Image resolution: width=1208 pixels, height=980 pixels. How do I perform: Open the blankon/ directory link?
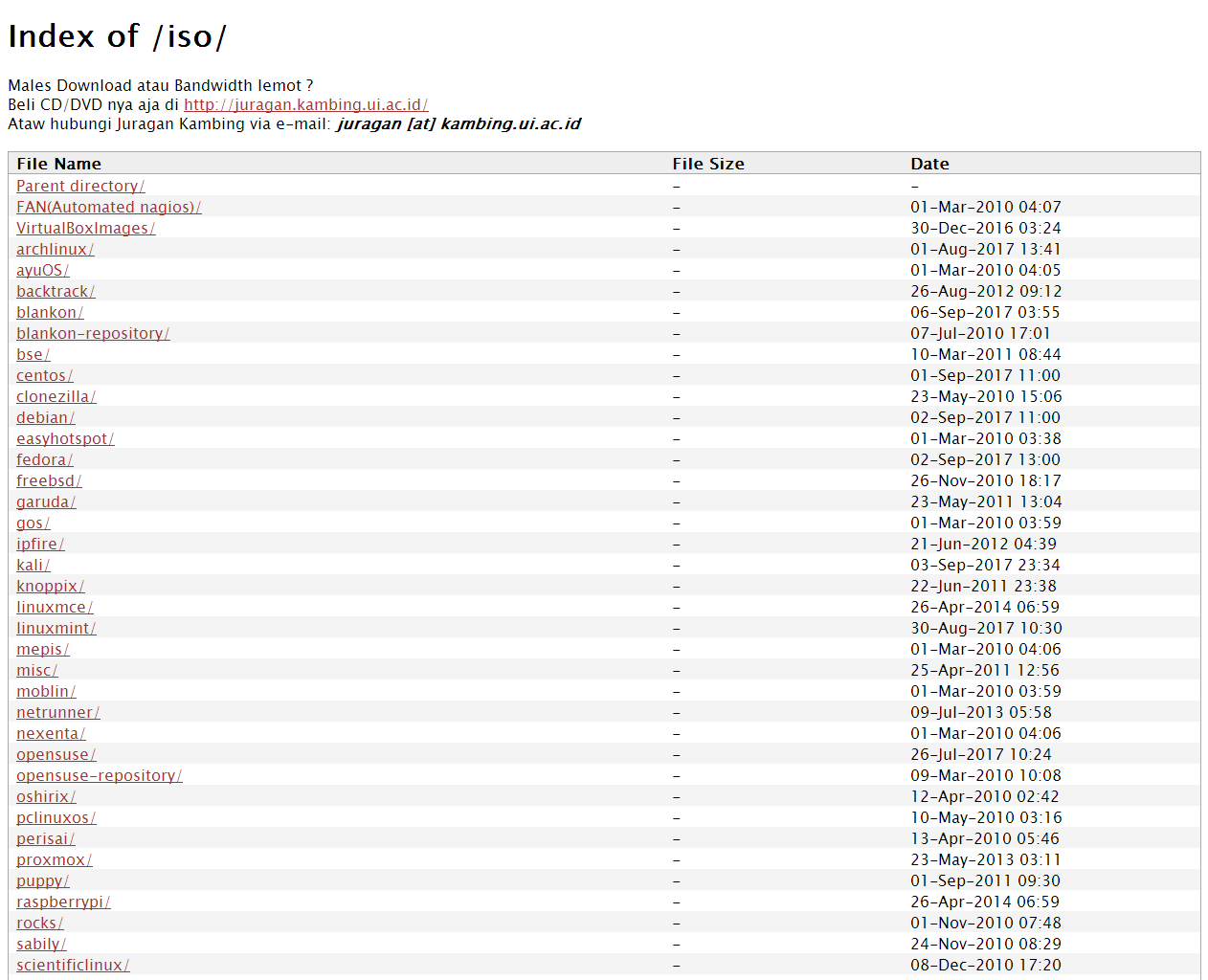point(50,312)
